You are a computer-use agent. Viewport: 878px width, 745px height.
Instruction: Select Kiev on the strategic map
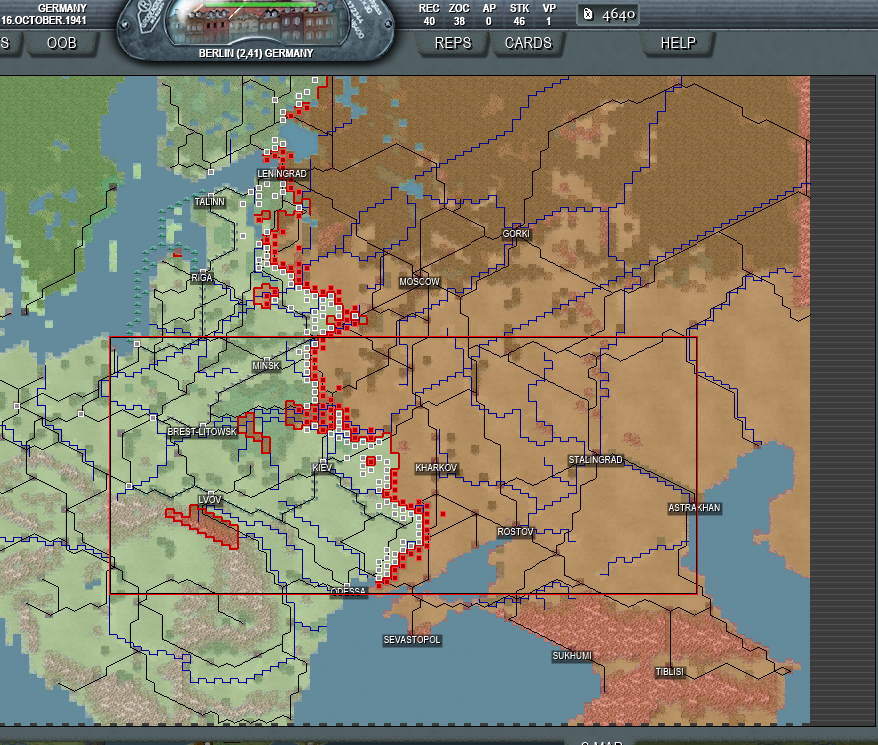click(322, 468)
